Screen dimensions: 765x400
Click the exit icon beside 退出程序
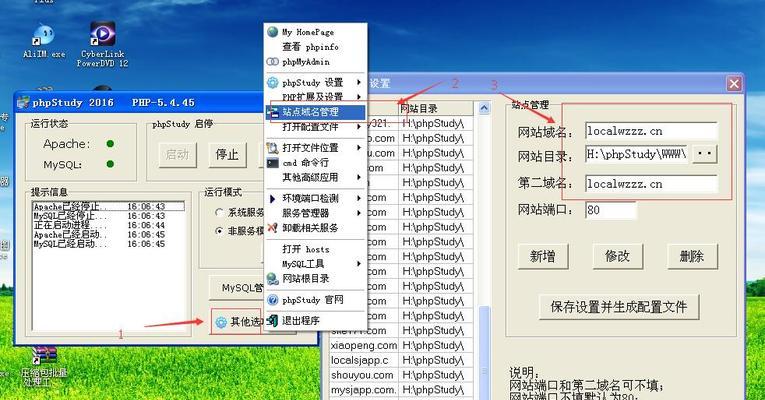click(273, 320)
